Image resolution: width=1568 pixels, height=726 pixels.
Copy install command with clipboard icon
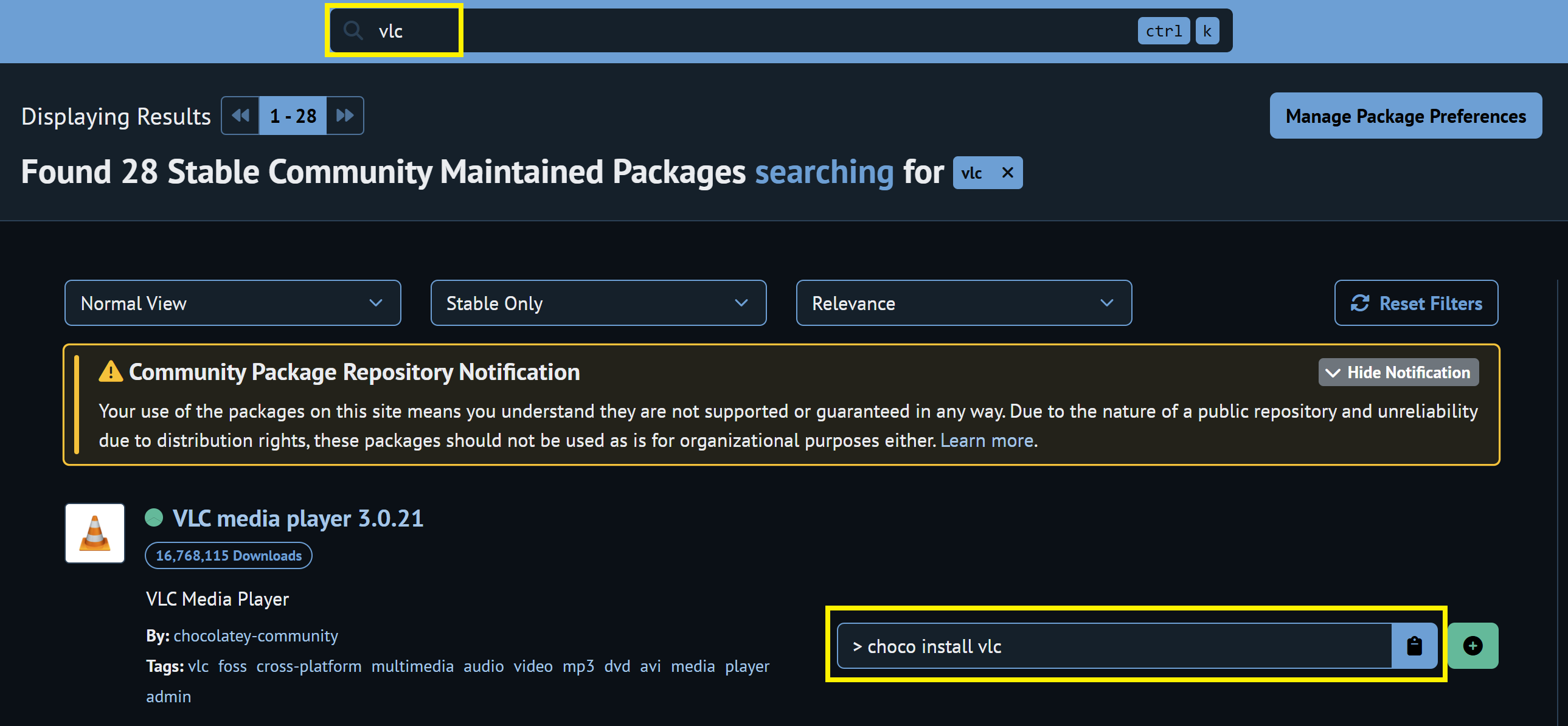click(x=1414, y=646)
